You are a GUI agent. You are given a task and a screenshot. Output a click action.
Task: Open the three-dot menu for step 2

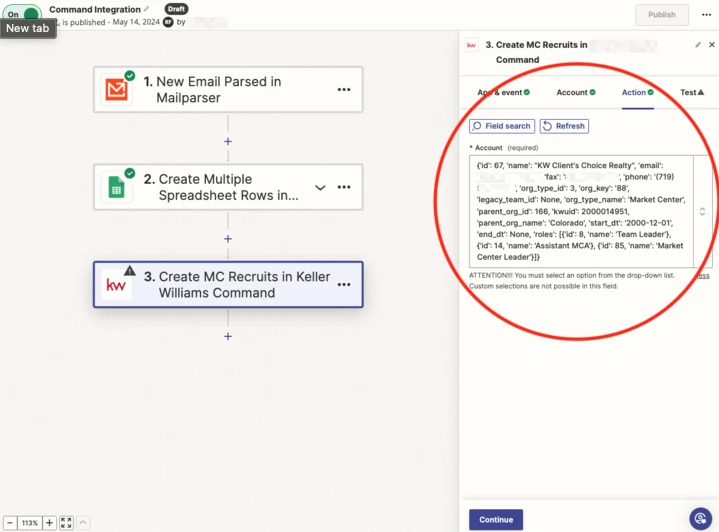coord(344,187)
